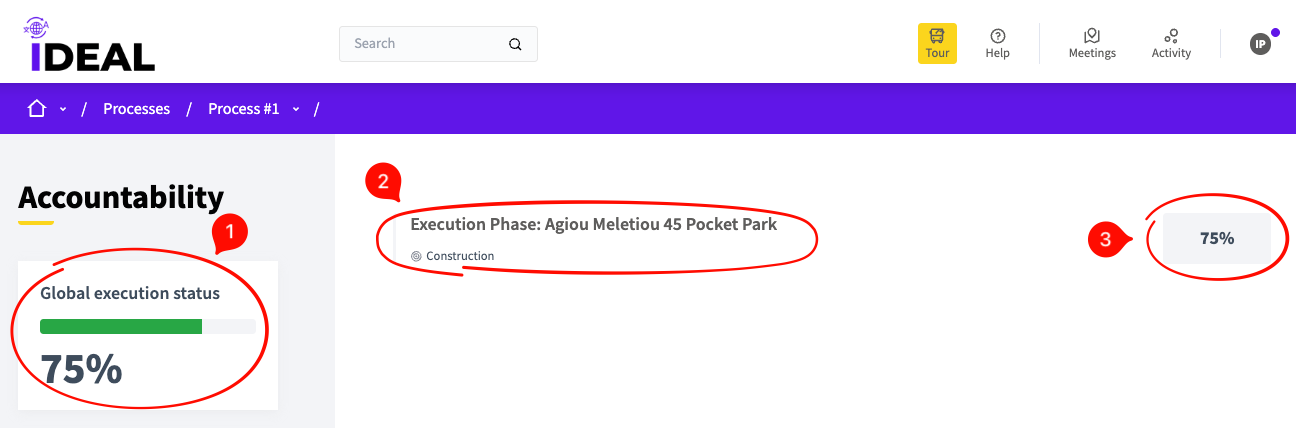Click the 75% badge on the right
The width and height of the screenshot is (1296, 428).
coord(1217,239)
